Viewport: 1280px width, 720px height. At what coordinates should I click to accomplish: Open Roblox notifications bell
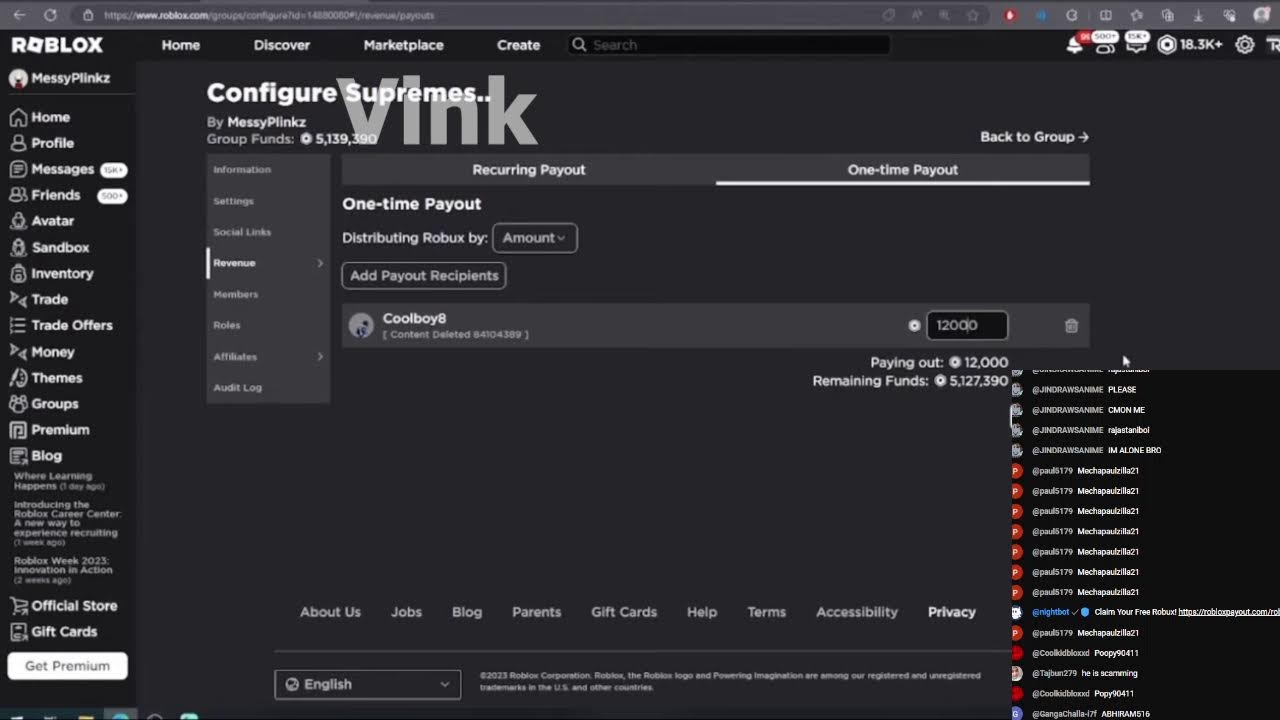click(x=1075, y=45)
